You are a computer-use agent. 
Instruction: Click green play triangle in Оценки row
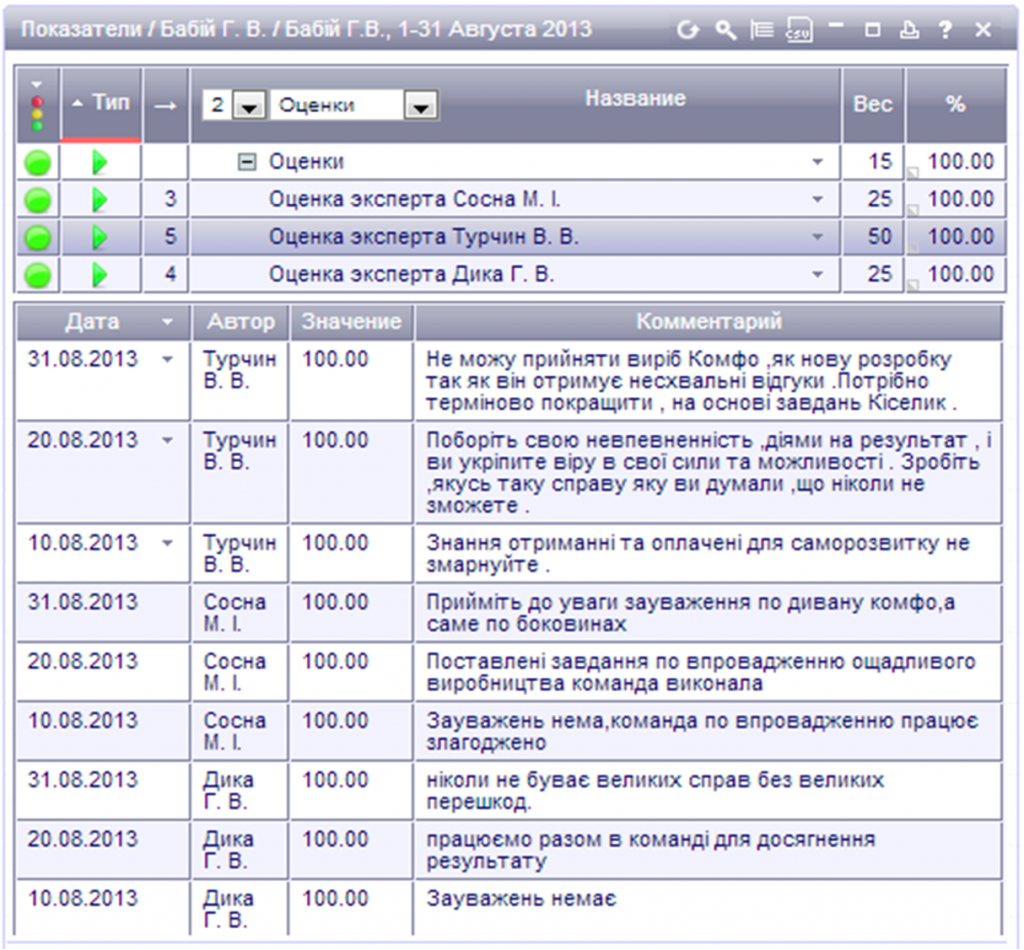[x=100, y=162]
